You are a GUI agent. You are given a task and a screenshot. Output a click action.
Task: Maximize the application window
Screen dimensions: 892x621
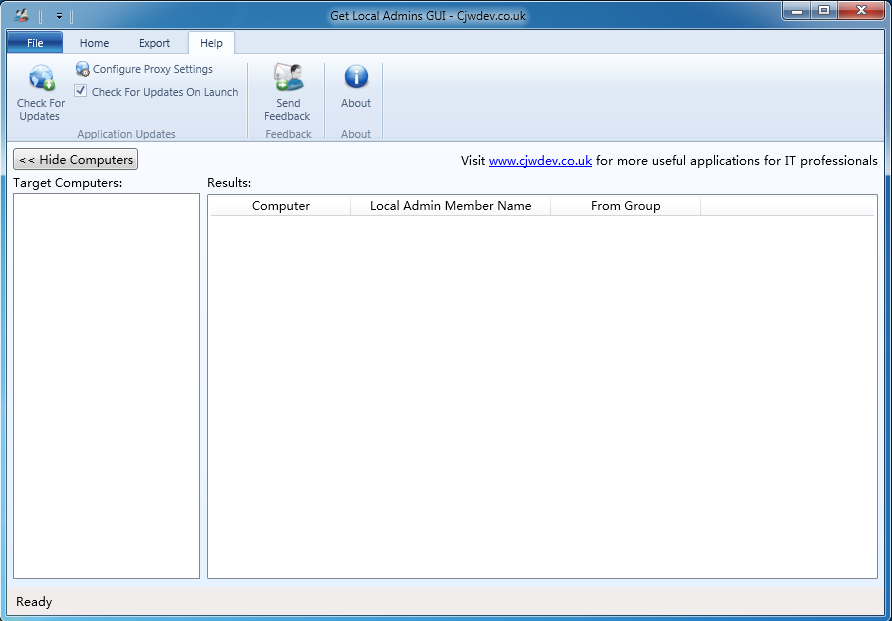[x=824, y=11]
